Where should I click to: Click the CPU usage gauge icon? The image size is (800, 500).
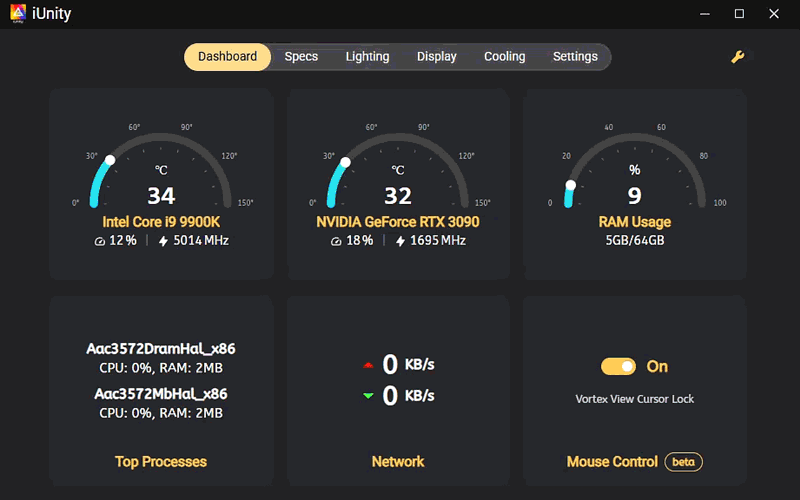(100, 241)
